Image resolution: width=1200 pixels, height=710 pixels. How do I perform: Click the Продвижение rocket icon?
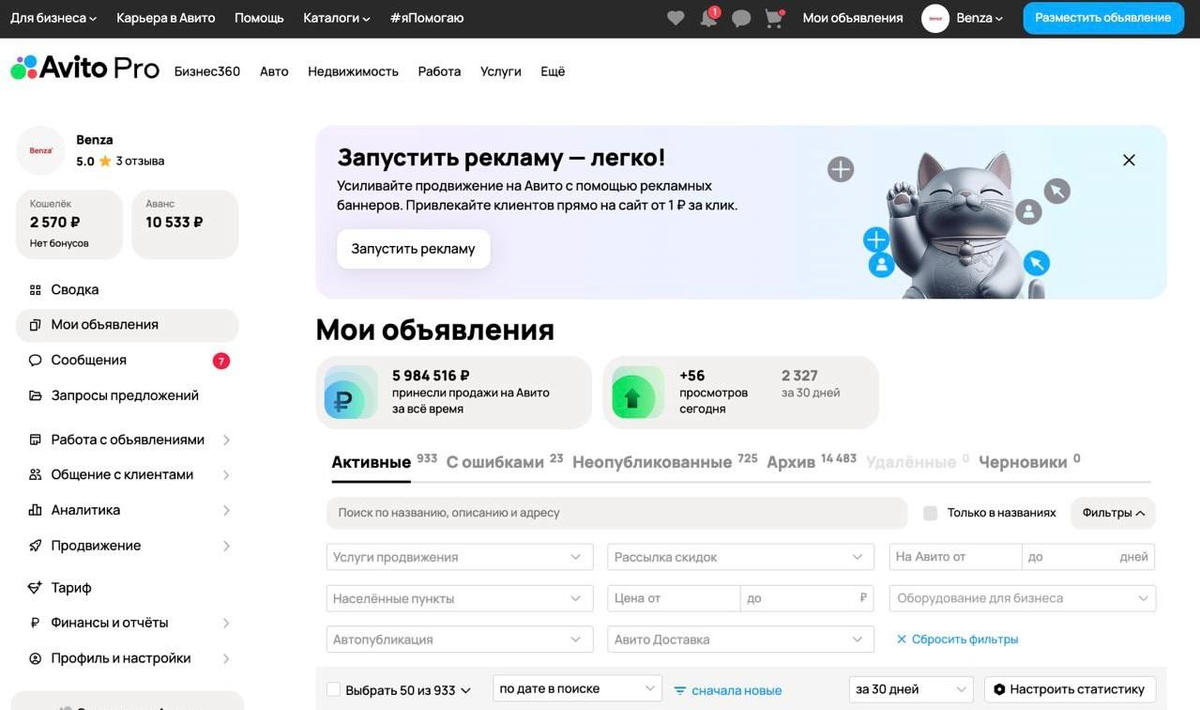(35, 546)
